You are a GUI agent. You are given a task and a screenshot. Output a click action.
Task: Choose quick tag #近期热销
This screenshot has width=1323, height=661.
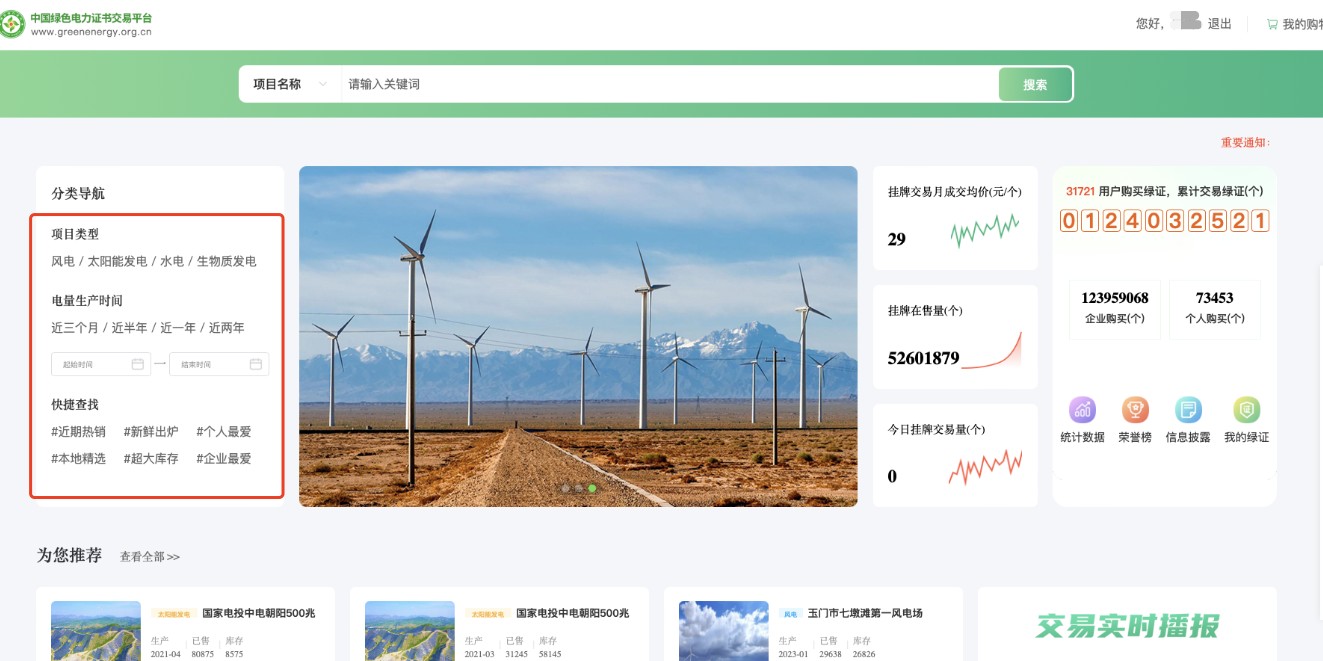coord(78,432)
